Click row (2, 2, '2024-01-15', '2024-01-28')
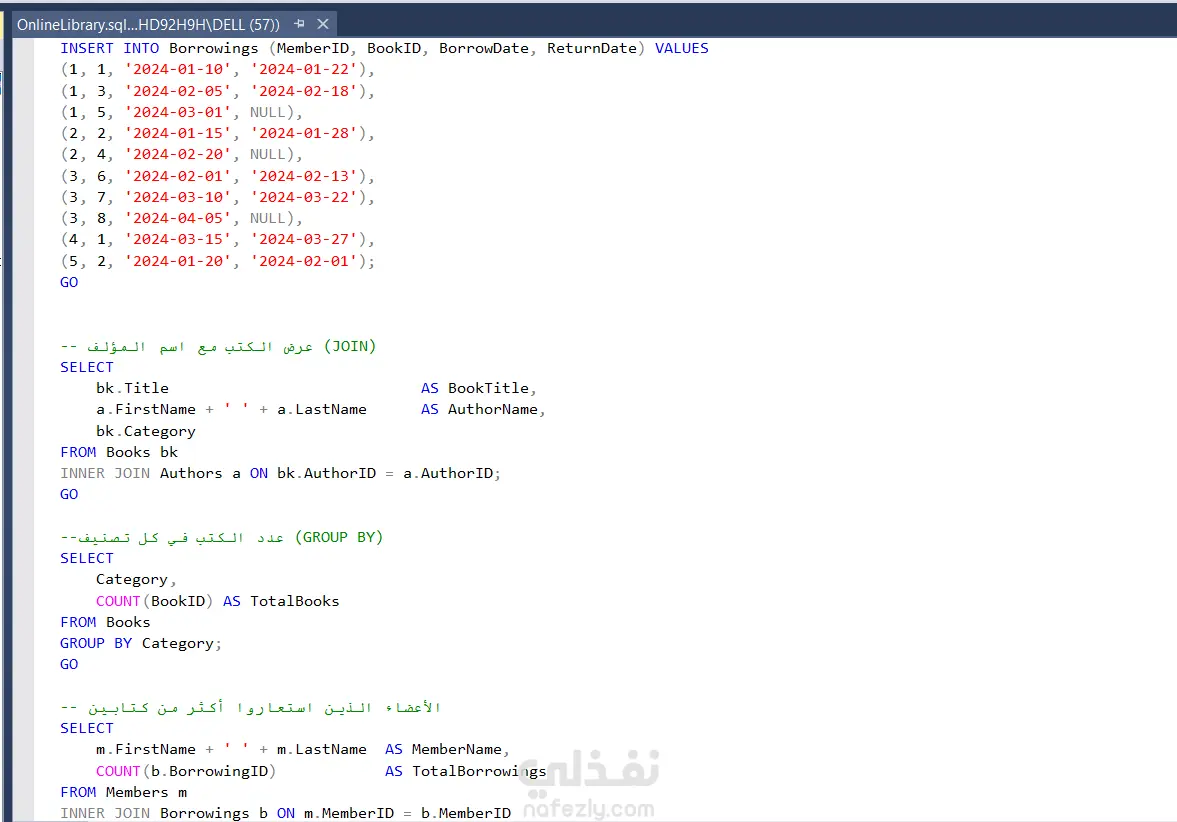 coord(217,133)
